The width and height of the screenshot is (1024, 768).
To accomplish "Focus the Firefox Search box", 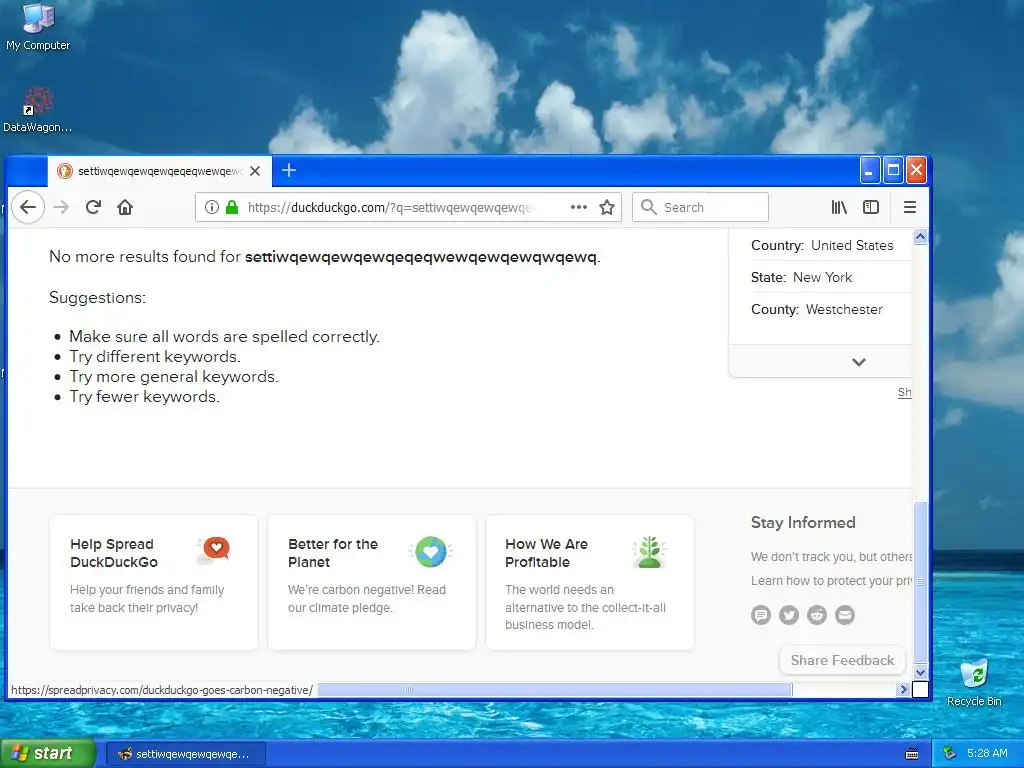I will (x=700, y=207).
